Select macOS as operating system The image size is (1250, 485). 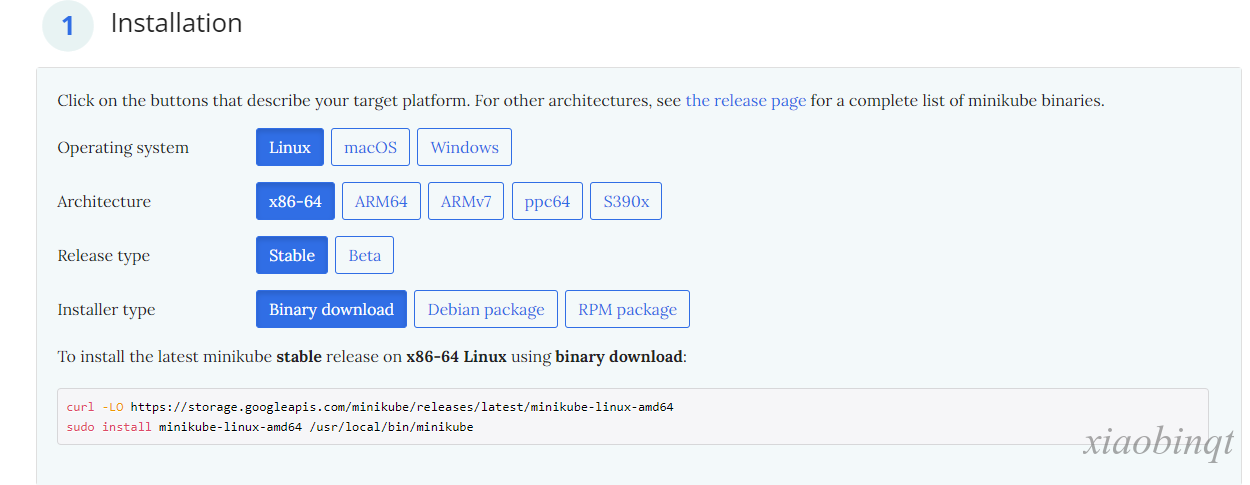click(x=370, y=147)
